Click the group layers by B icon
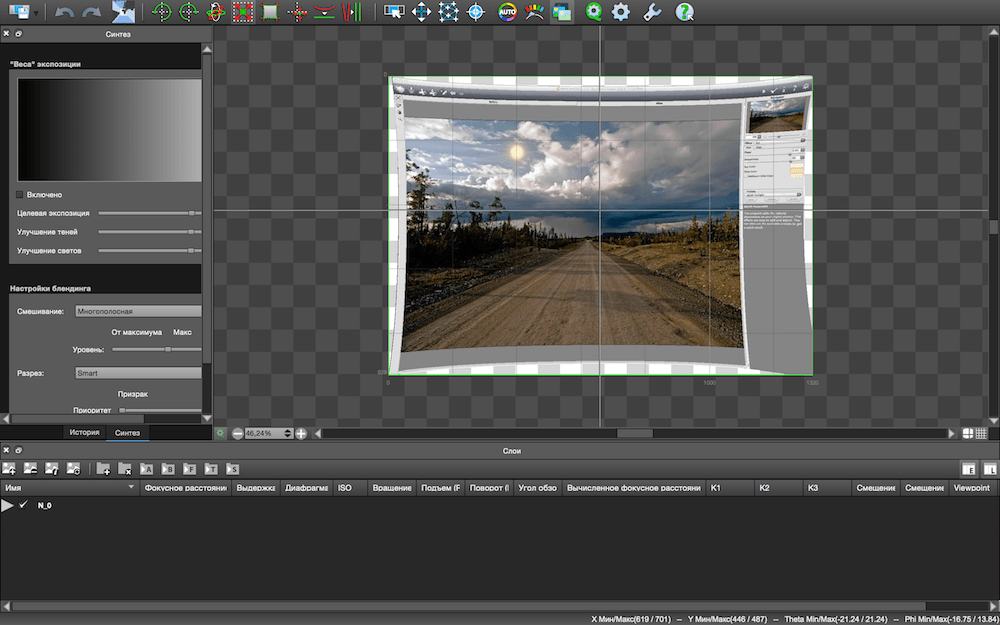The width and height of the screenshot is (1000, 625). (x=168, y=469)
